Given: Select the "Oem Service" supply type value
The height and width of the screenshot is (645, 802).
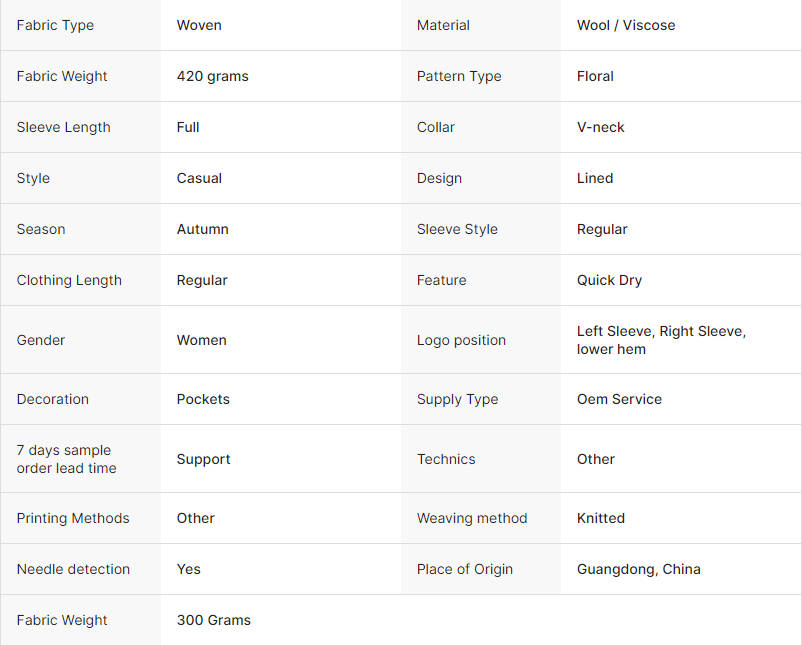Looking at the screenshot, I should [619, 399].
